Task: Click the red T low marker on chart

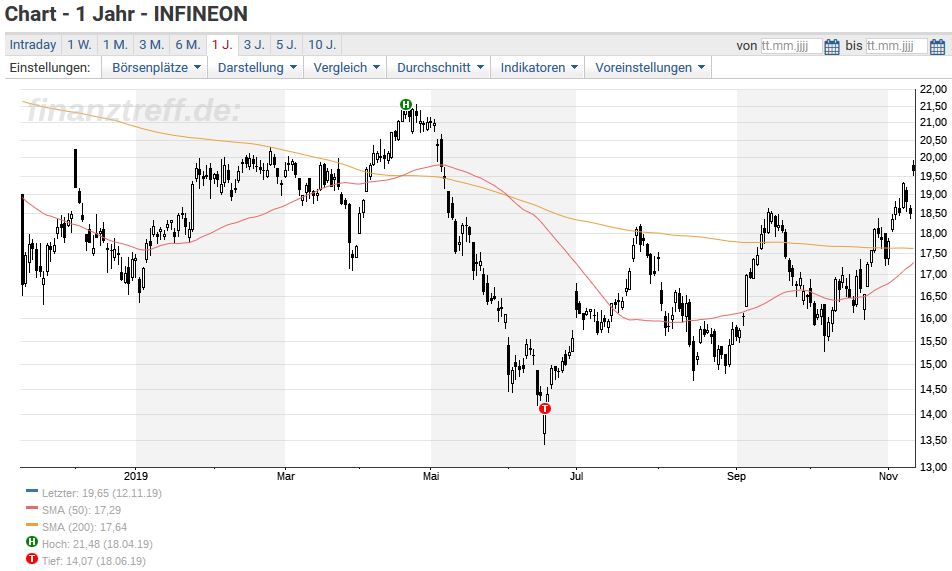Action: pos(545,408)
